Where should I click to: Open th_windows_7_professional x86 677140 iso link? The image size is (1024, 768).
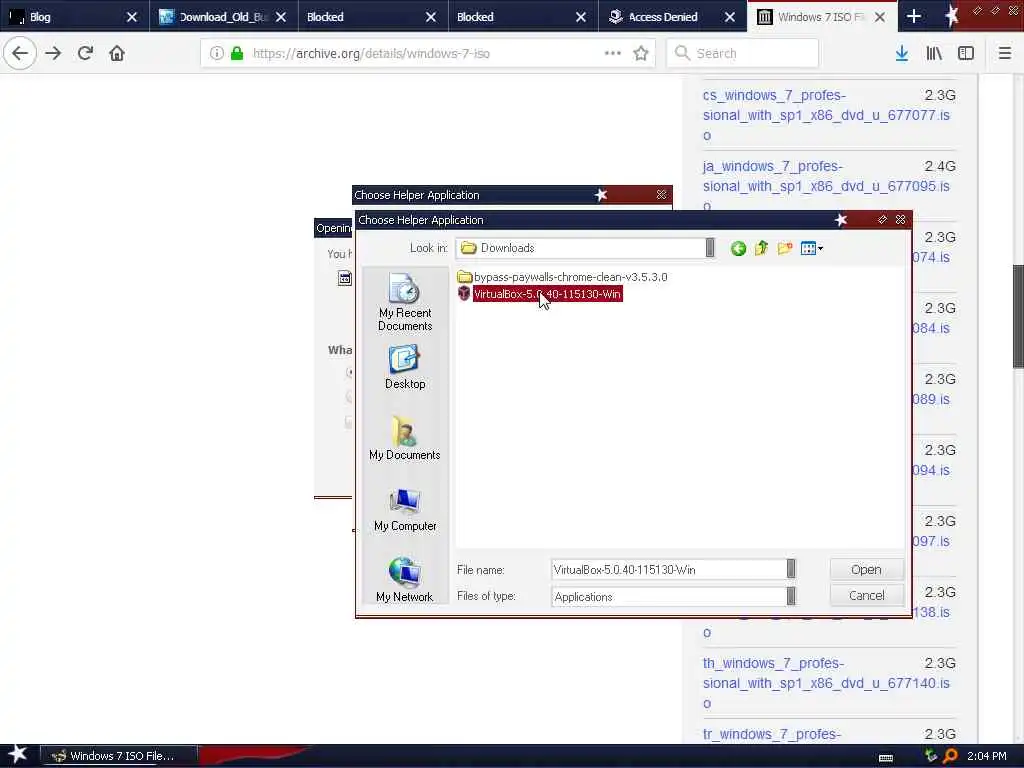[x=826, y=683]
